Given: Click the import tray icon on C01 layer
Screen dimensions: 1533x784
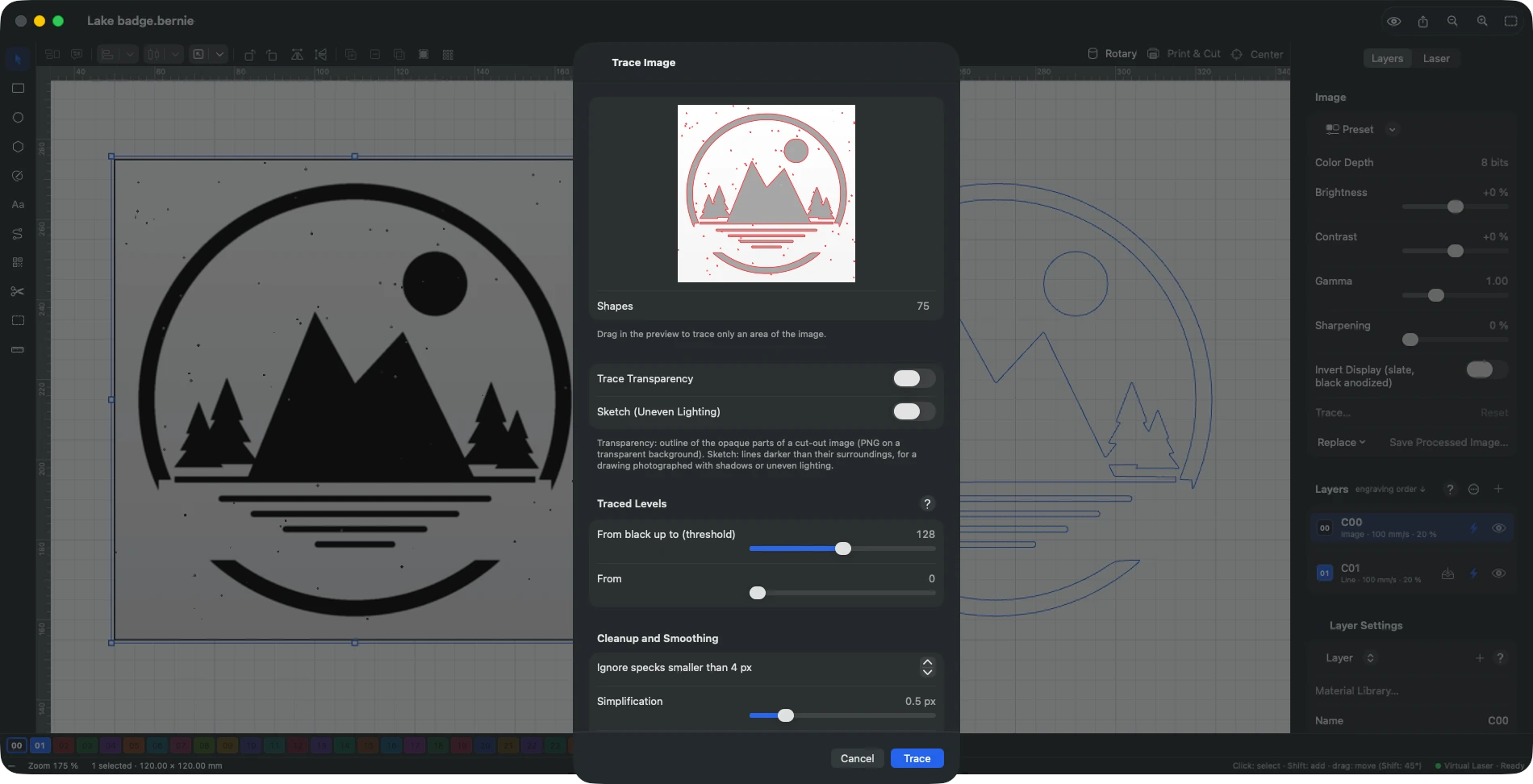Looking at the screenshot, I should (1448, 573).
